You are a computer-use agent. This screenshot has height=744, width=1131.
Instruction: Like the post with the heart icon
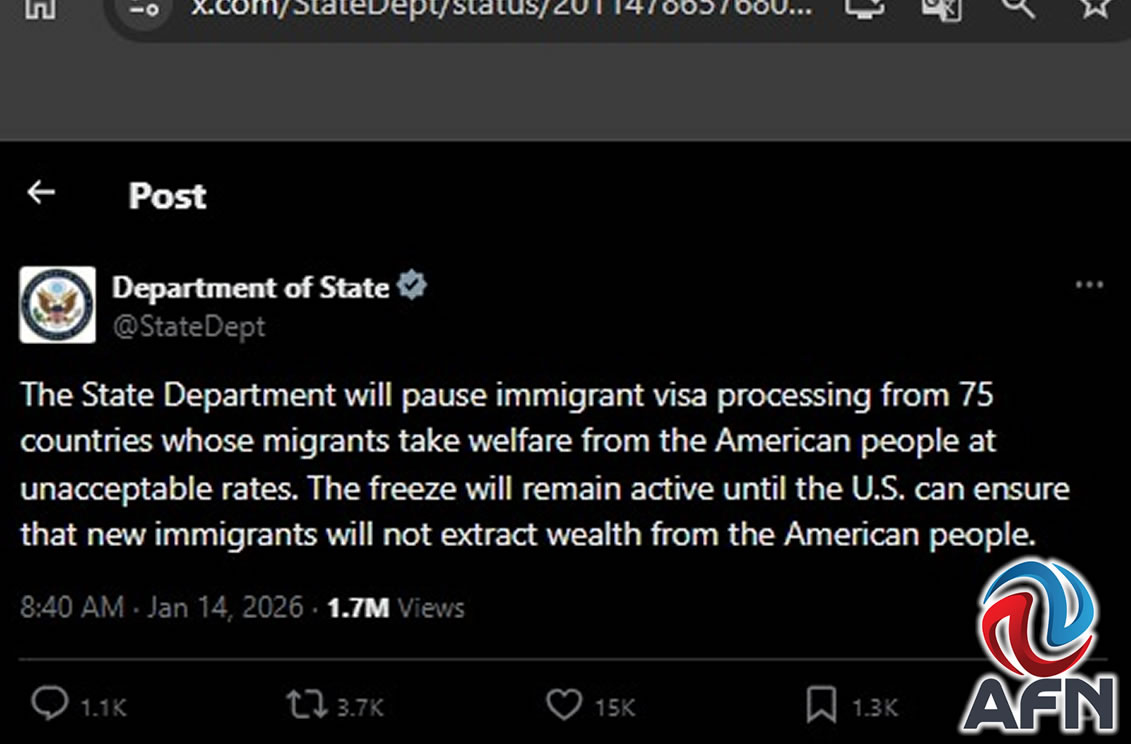[x=565, y=705]
